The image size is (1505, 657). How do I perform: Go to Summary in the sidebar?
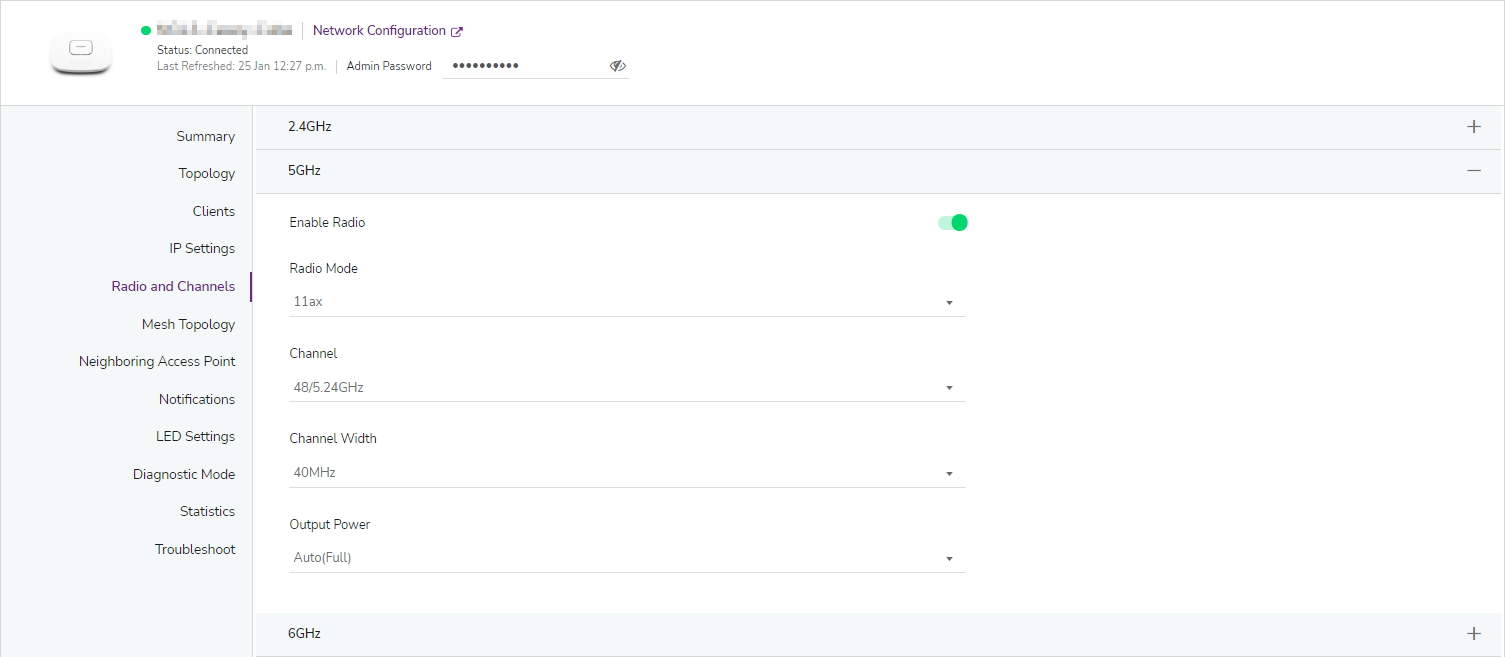[x=205, y=137]
